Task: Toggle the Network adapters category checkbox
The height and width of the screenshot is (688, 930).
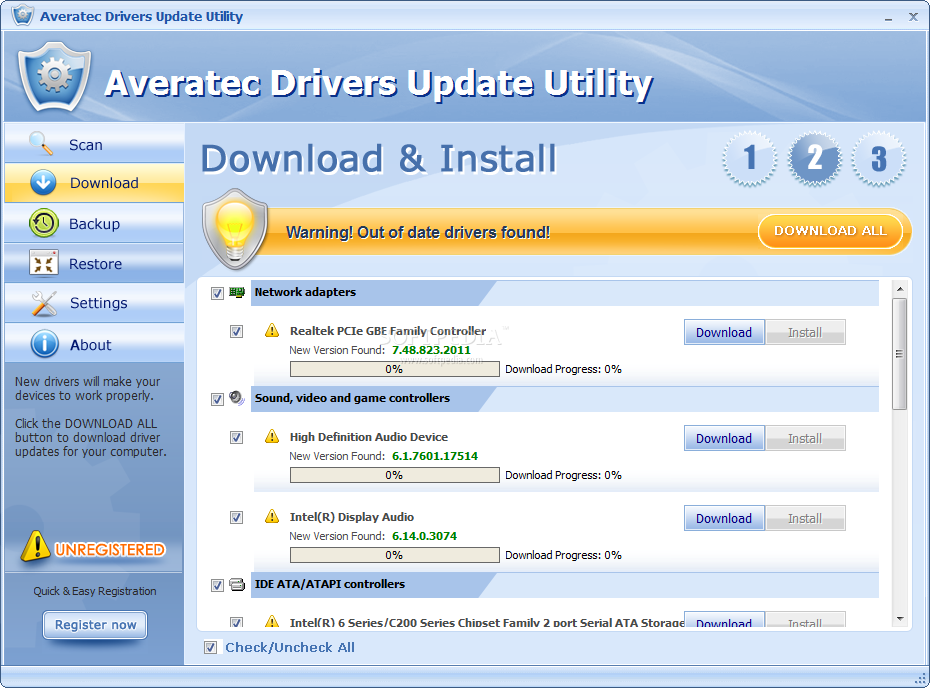Action: click(217, 293)
